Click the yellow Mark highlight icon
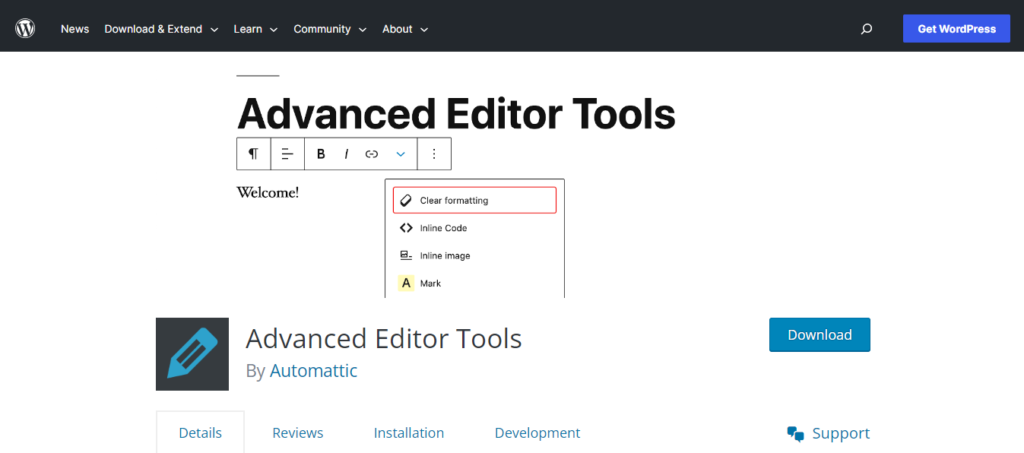 click(x=406, y=283)
